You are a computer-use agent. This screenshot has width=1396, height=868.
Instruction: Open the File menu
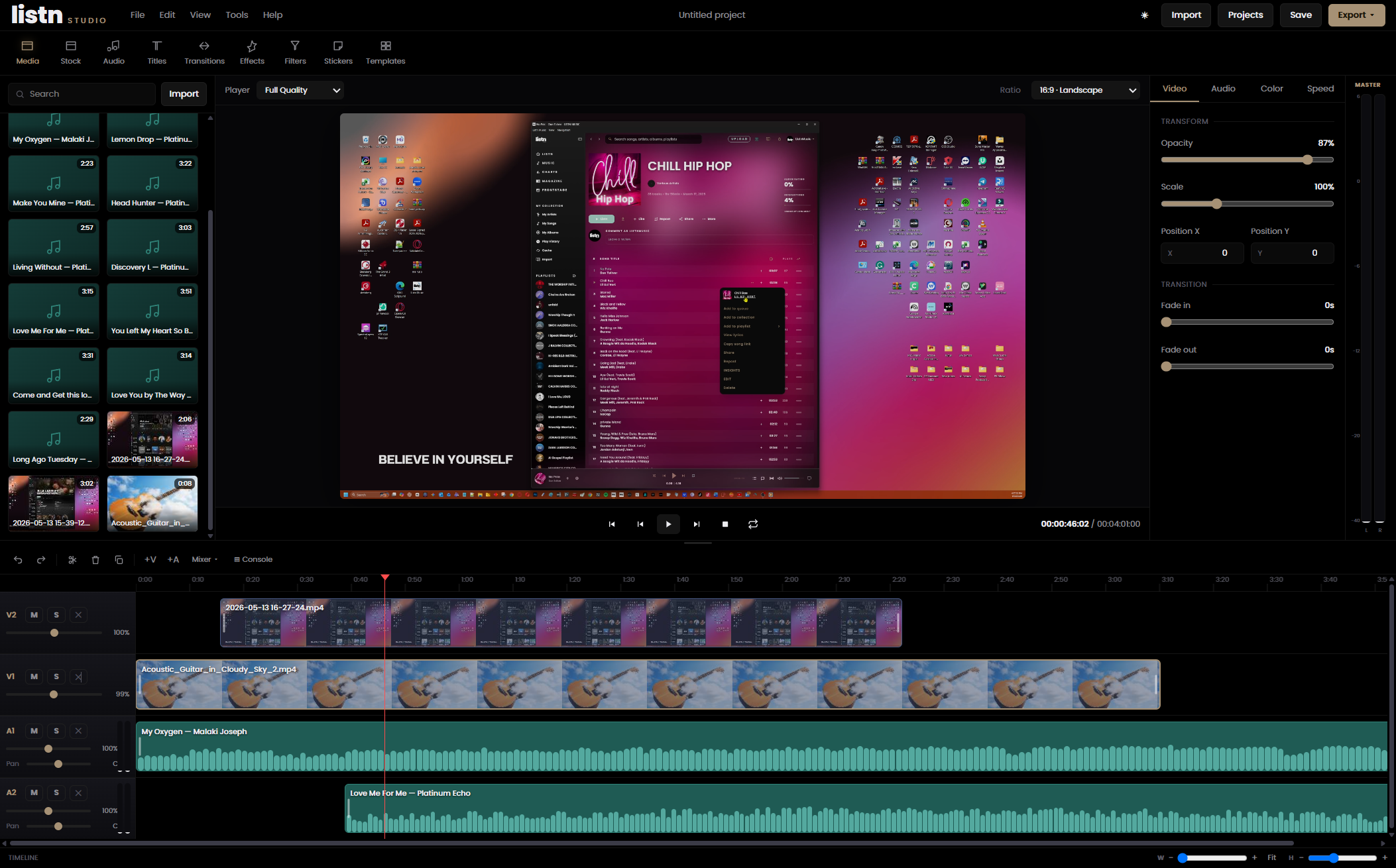coord(137,15)
